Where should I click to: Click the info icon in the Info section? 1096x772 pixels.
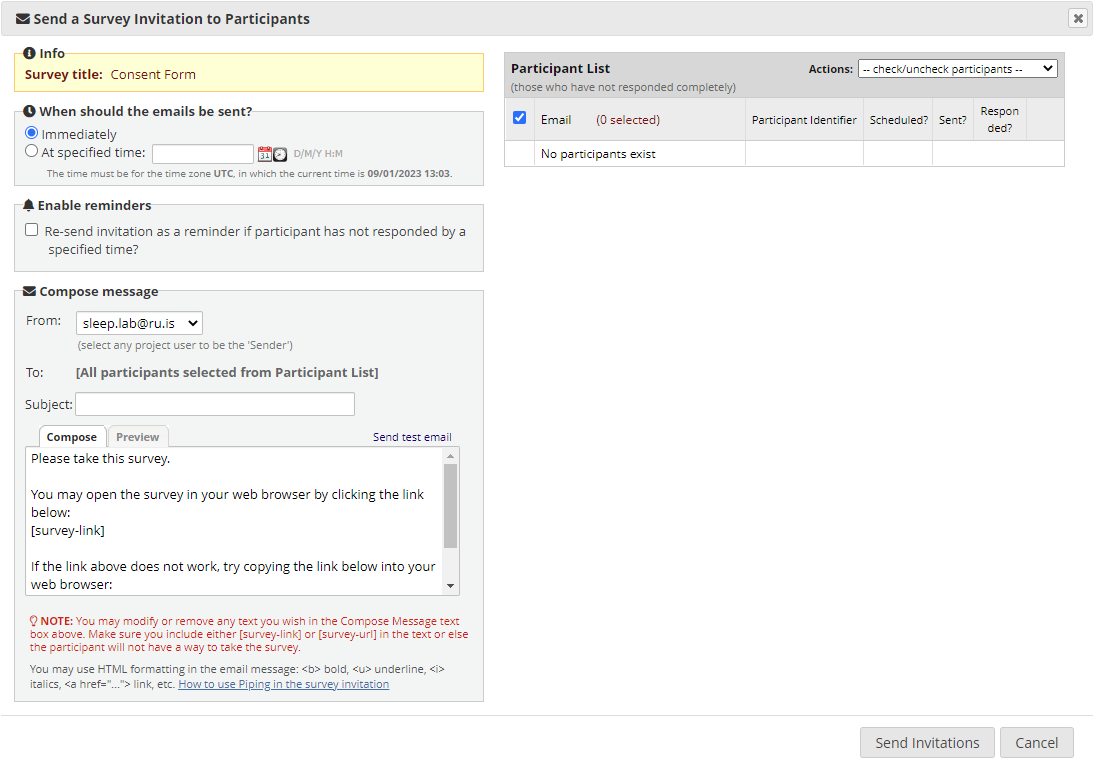[x=29, y=53]
